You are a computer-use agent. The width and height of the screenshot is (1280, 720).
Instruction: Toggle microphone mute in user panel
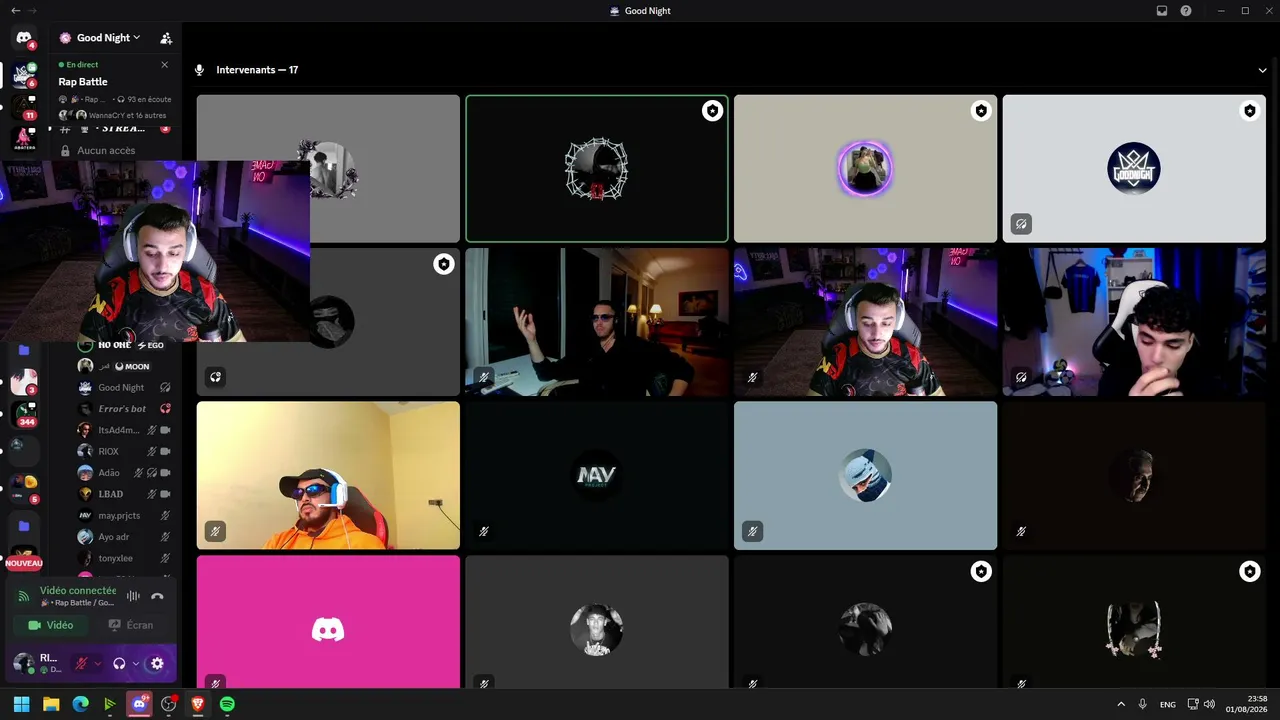81,663
